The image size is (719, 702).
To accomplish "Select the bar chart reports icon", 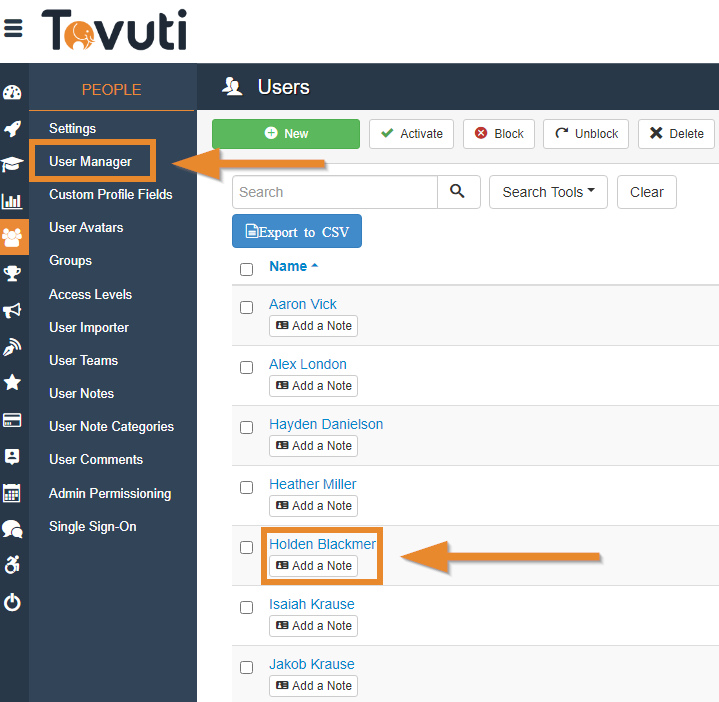I will click(x=12, y=199).
